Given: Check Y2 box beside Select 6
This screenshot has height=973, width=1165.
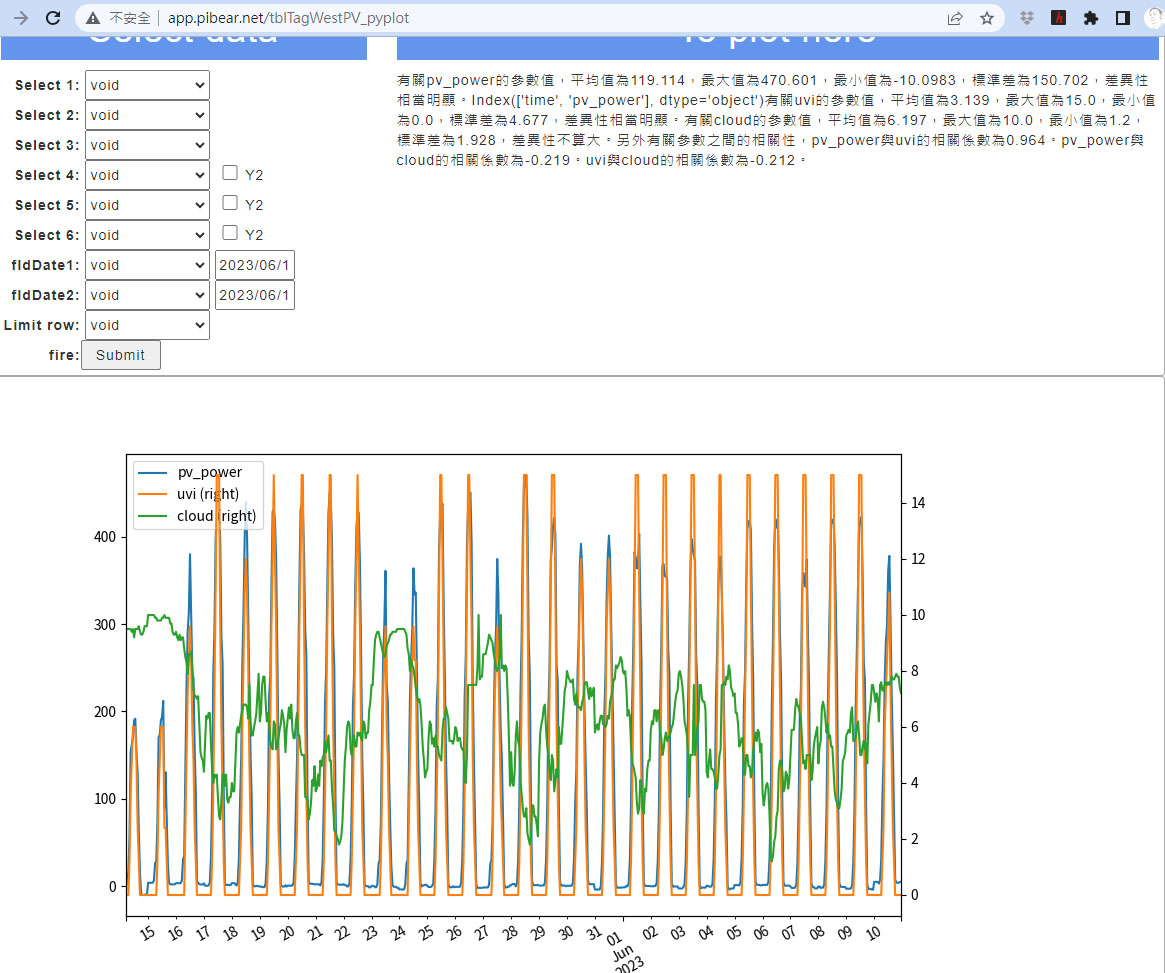Looking at the screenshot, I should [x=230, y=233].
